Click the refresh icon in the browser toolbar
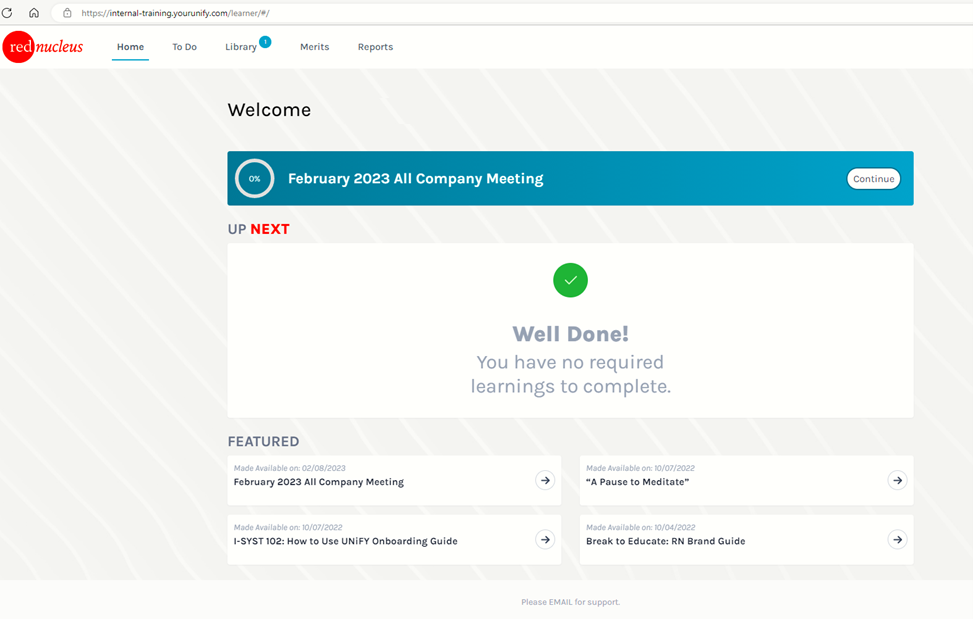This screenshot has height=619, width=973. pyautogui.click(x=10, y=13)
